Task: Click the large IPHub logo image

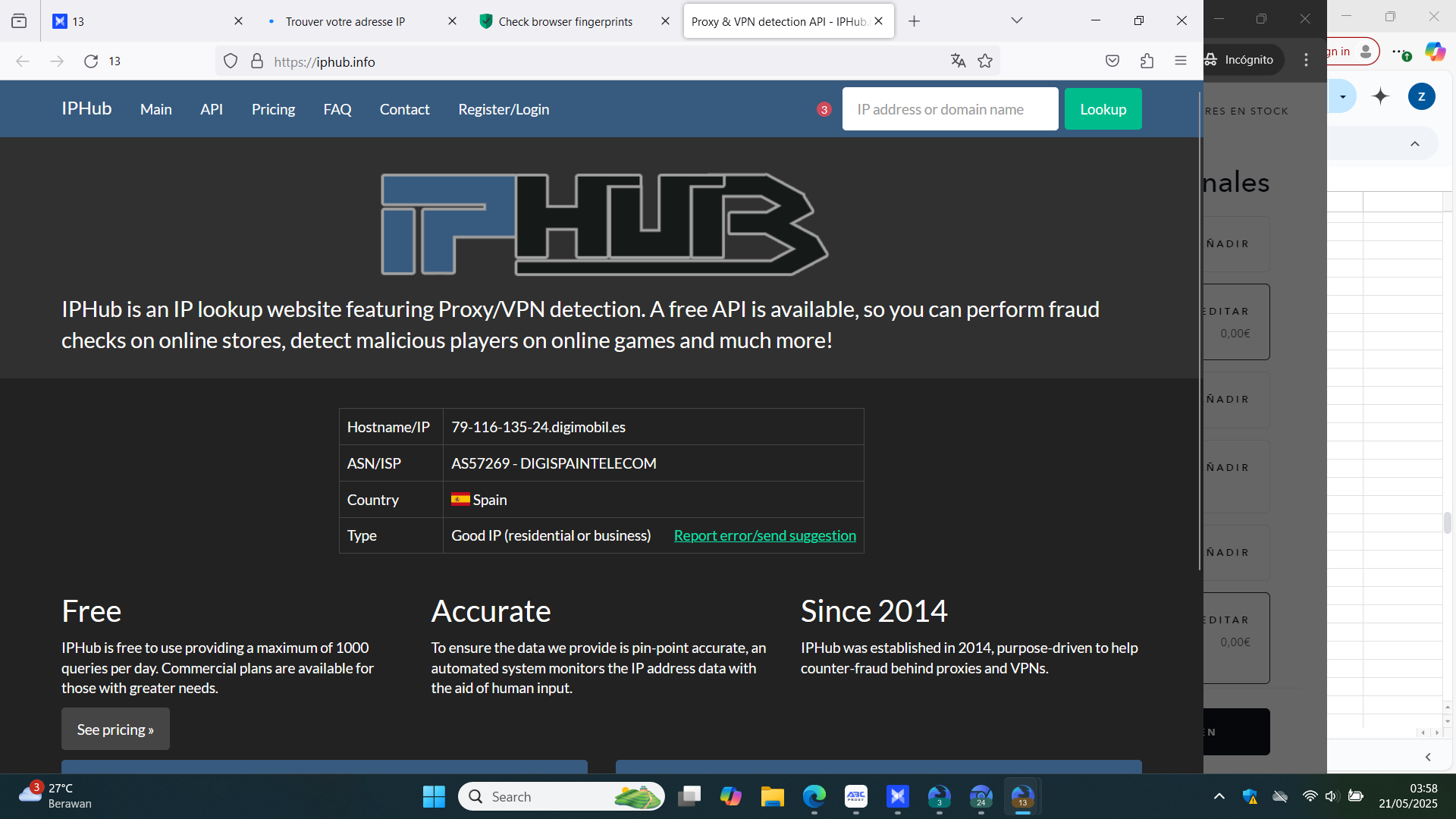Action: pyautogui.click(x=604, y=224)
